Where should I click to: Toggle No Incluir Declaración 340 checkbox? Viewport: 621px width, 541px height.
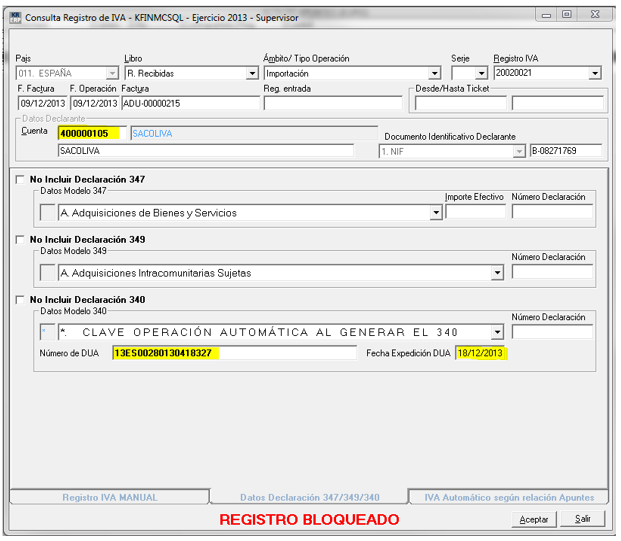pos(21,300)
